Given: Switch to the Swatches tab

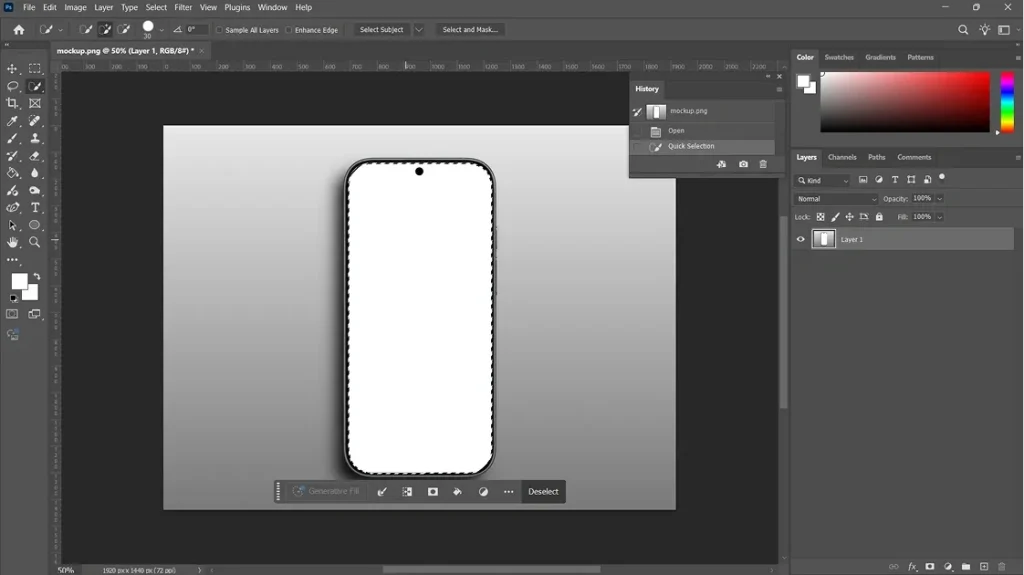Looking at the screenshot, I should coord(839,58).
